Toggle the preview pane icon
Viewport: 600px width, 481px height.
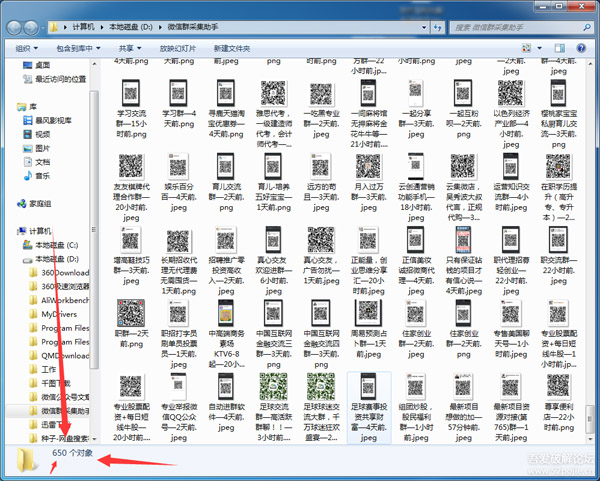coord(559,48)
